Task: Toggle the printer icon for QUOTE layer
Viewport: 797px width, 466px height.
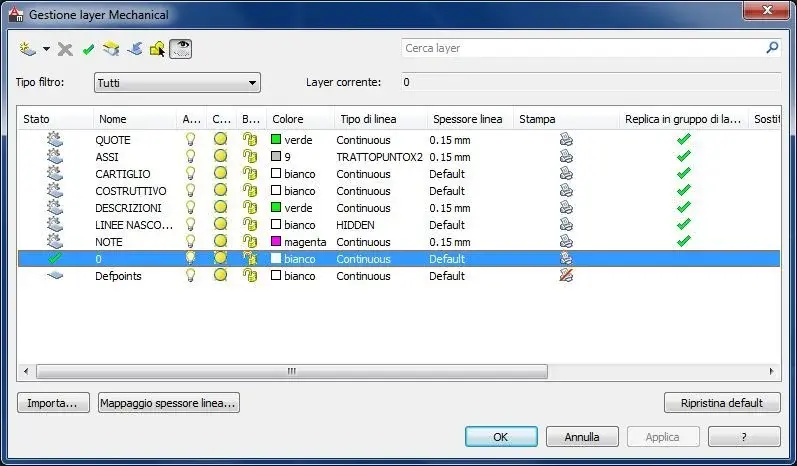Action: pos(566,139)
